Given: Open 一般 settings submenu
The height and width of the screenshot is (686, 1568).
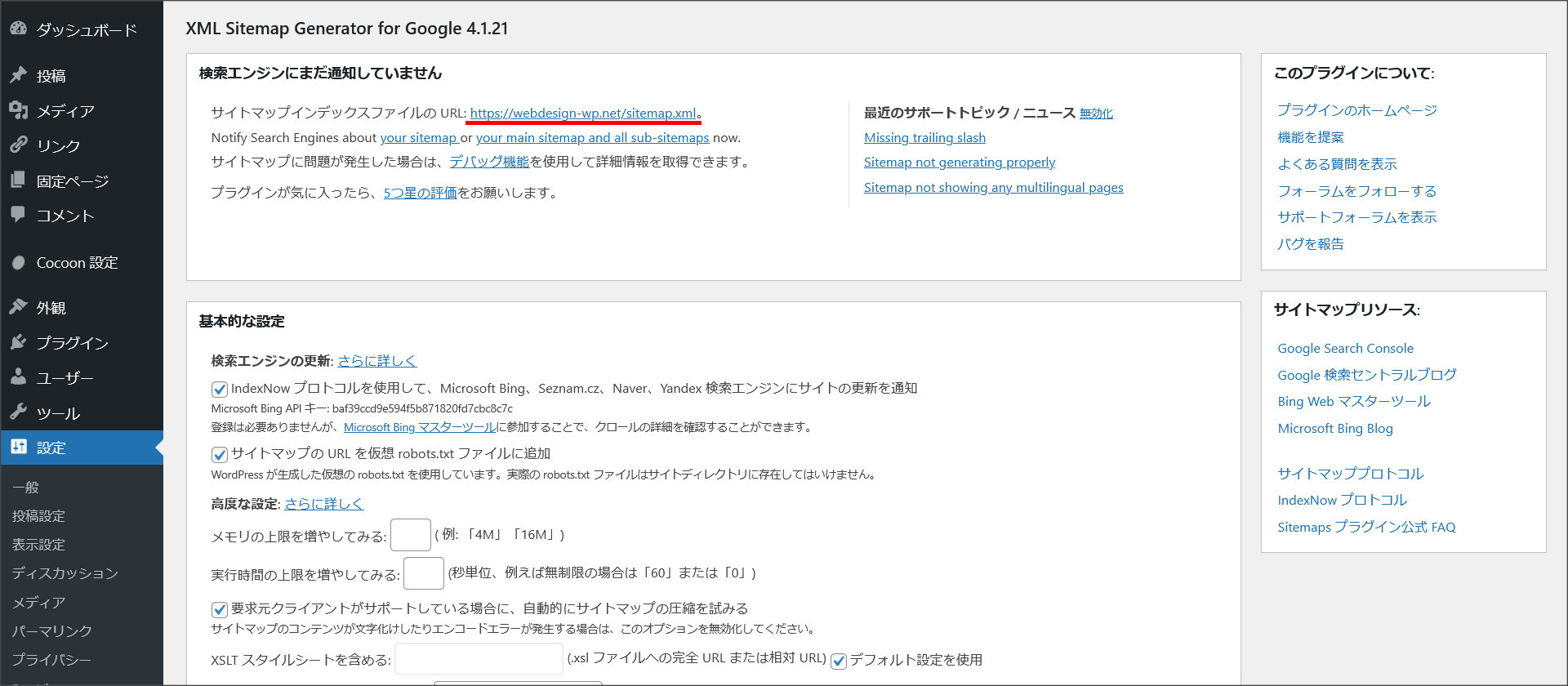Looking at the screenshot, I should pos(25,488).
